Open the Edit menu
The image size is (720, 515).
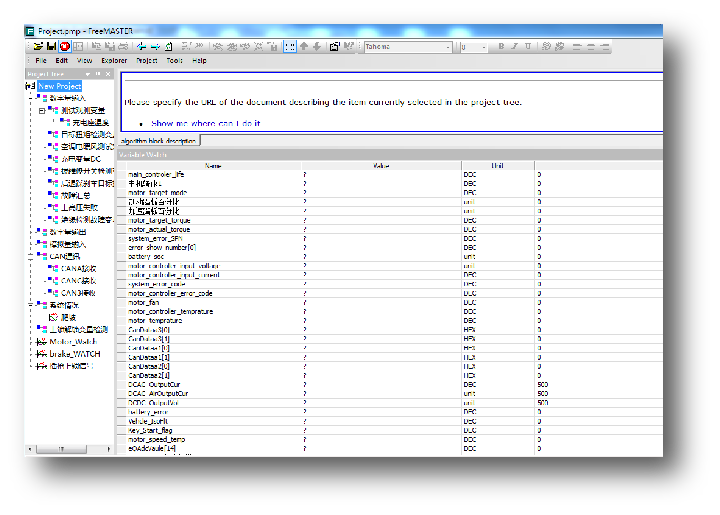coord(62,61)
